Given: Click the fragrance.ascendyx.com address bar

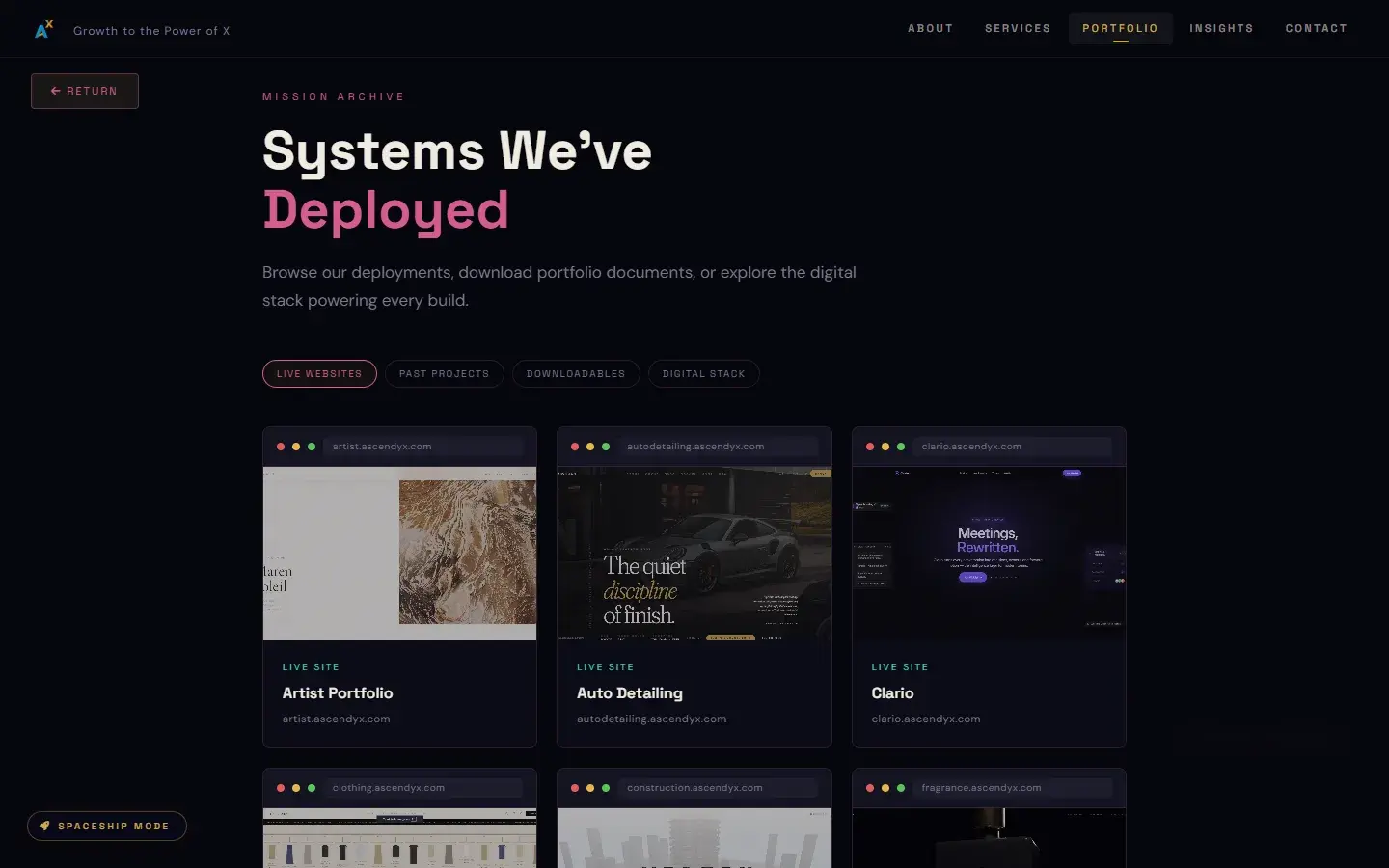Looking at the screenshot, I should click(1013, 788).
